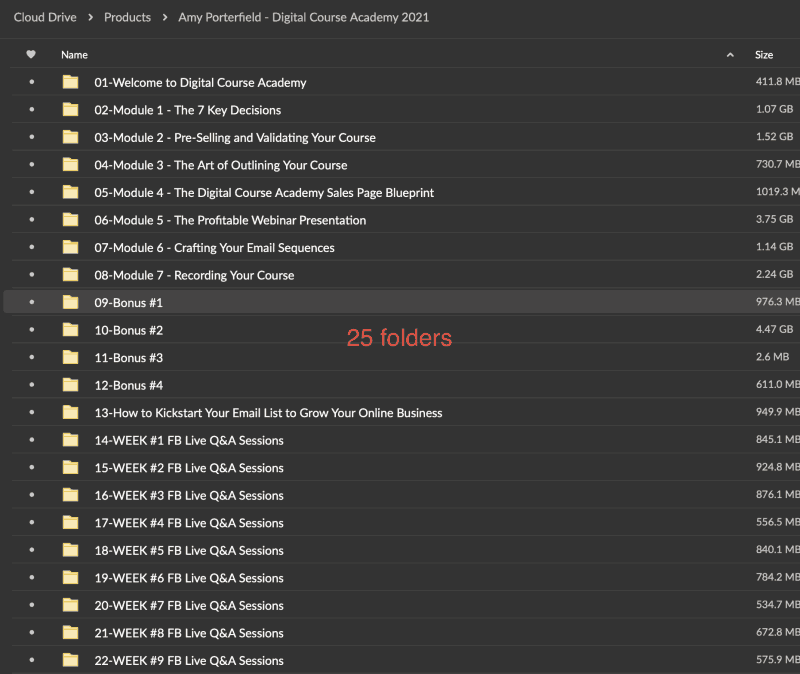Expand breadcrumb chevron after Cloud Drive
Image resolution: width=800 pixels, height=674 pixels.
(x=89, y=18)
